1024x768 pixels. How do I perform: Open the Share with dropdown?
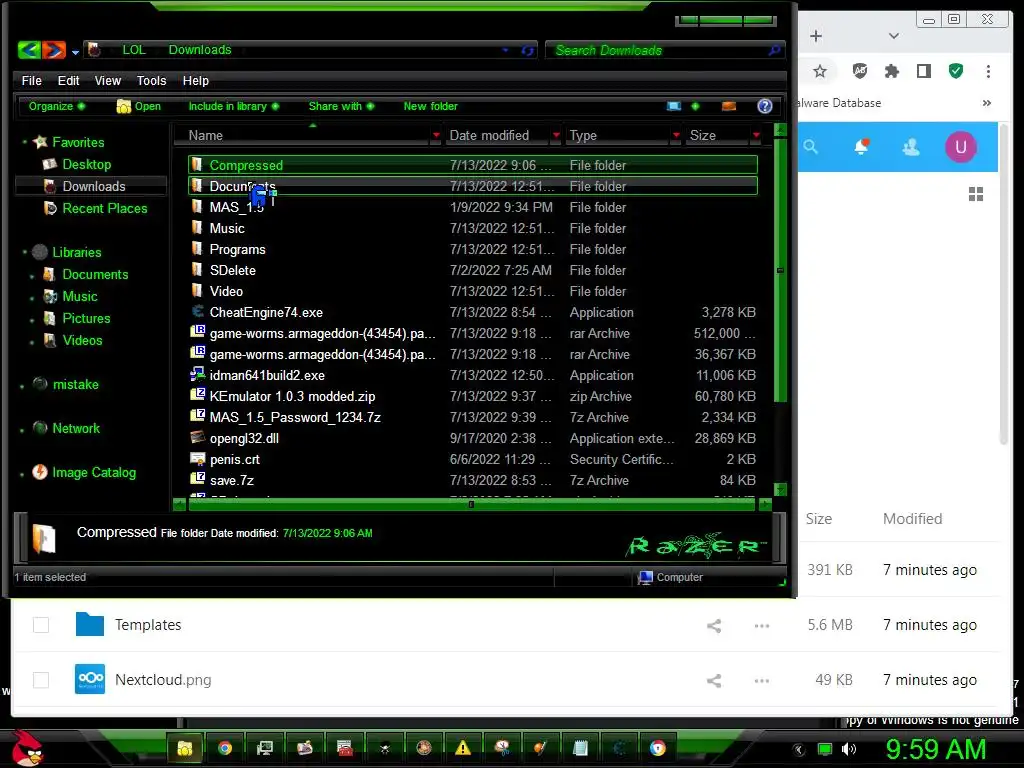coord(342,106)
